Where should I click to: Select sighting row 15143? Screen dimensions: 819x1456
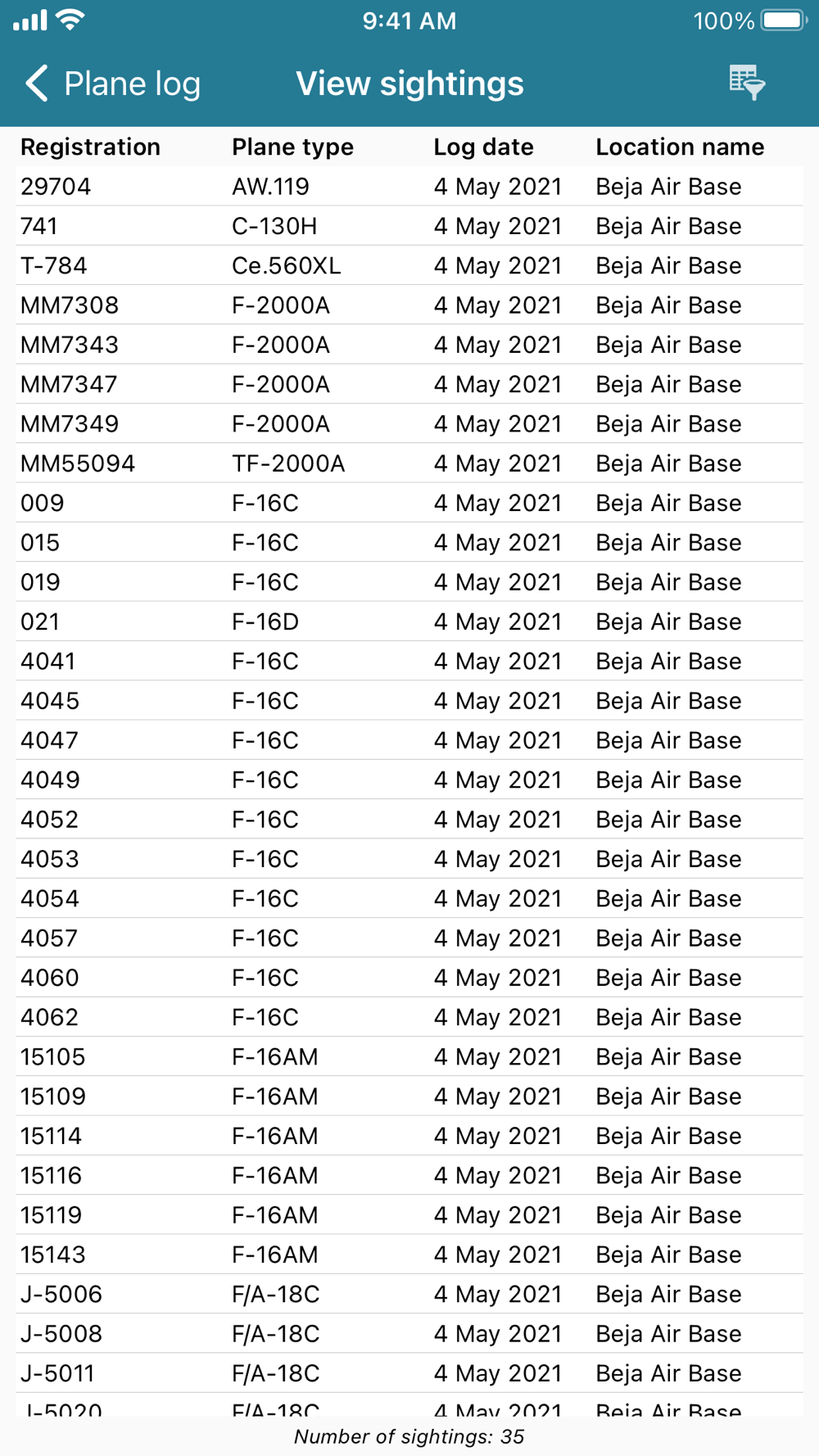tap(409, 1255)
